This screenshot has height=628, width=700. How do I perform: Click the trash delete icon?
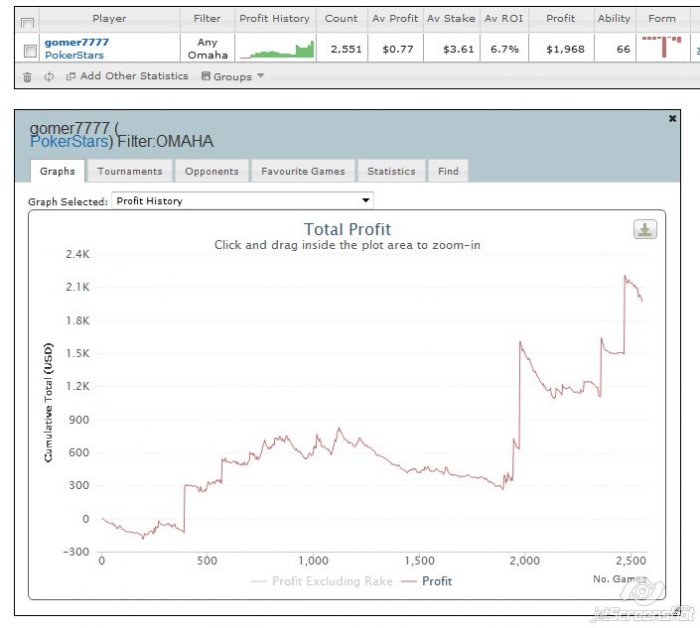pos(27,77)
